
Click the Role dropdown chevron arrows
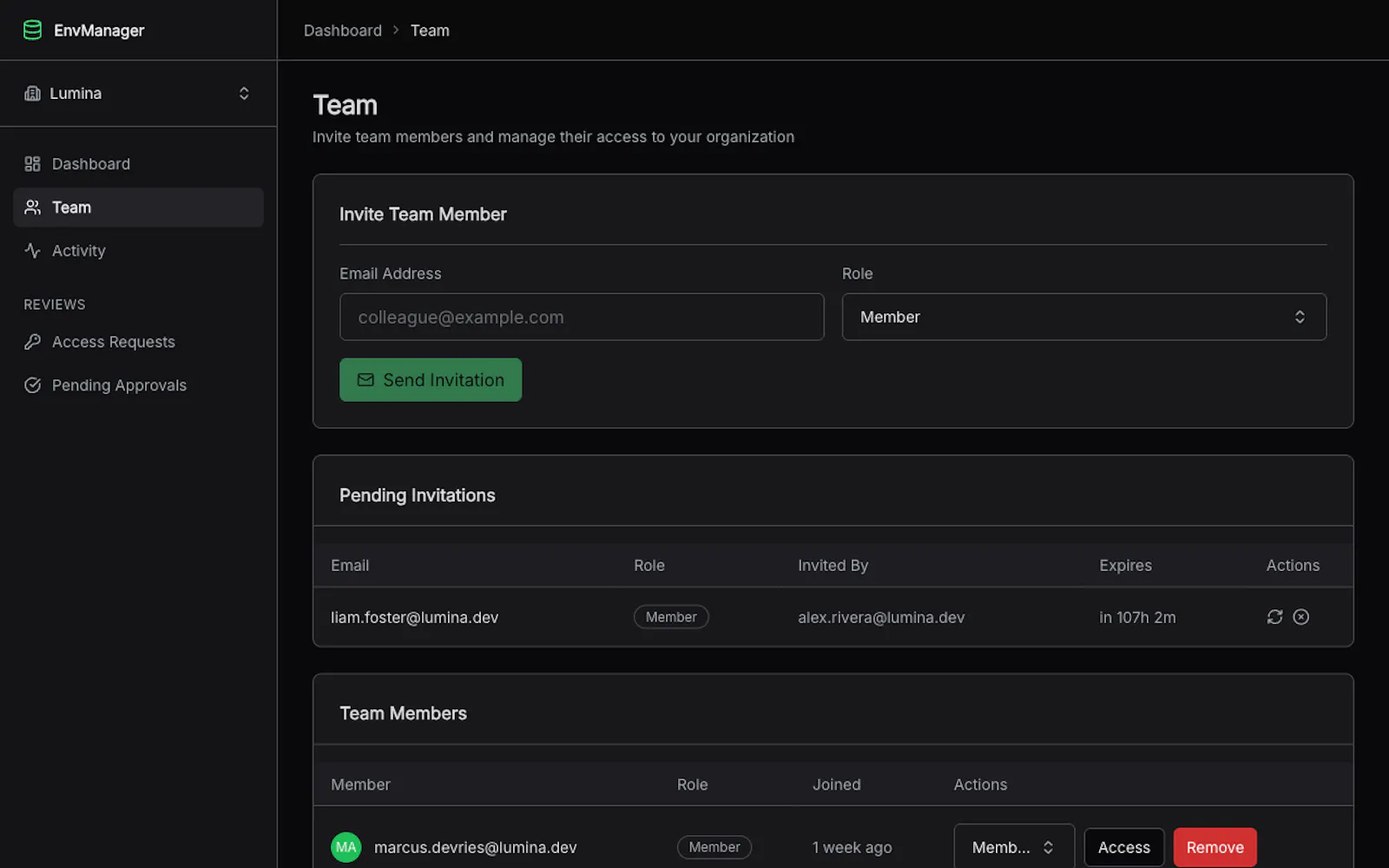tap(1300, 317)
